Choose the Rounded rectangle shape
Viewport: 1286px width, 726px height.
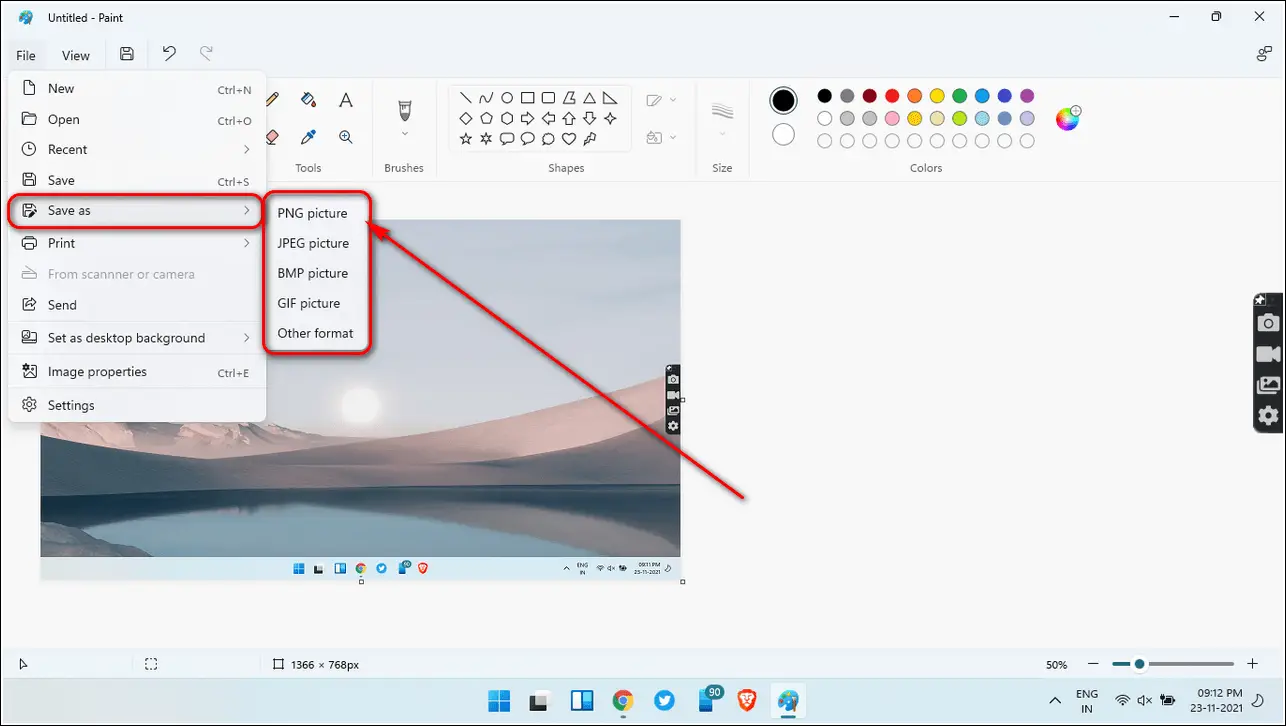(x=548, y=98)
